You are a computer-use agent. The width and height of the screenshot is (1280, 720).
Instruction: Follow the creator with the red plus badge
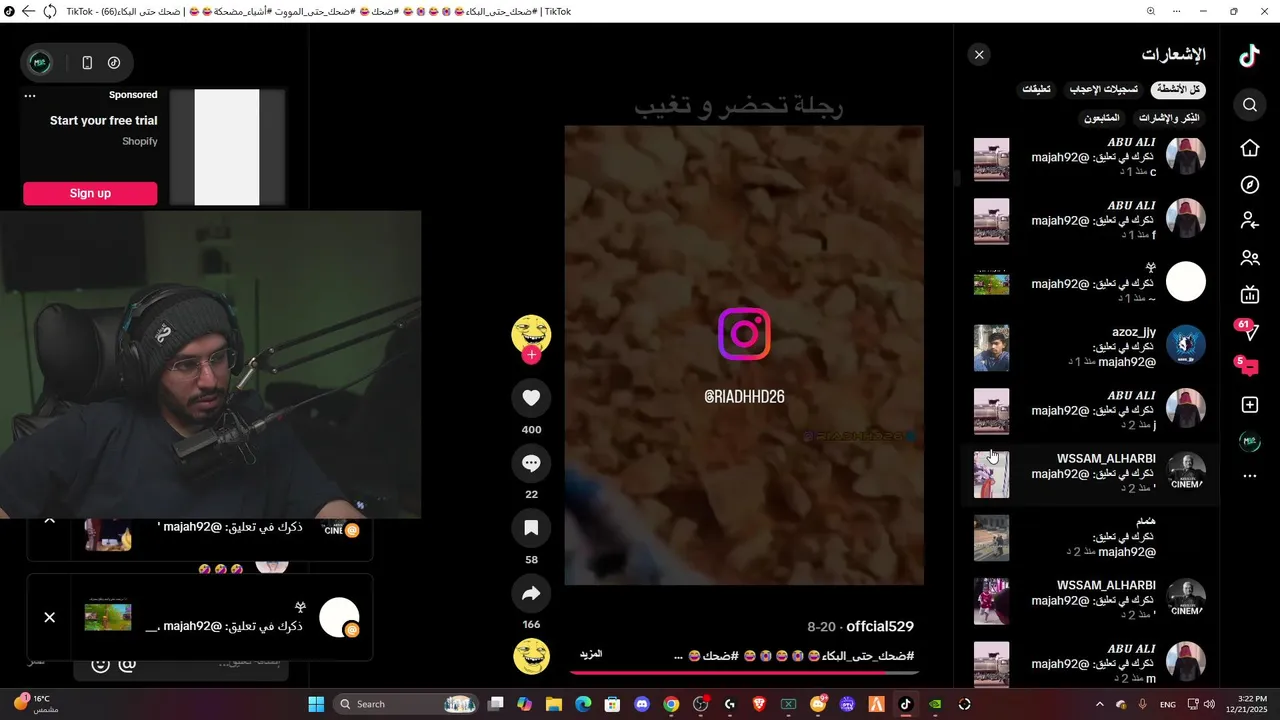(531, 355)
